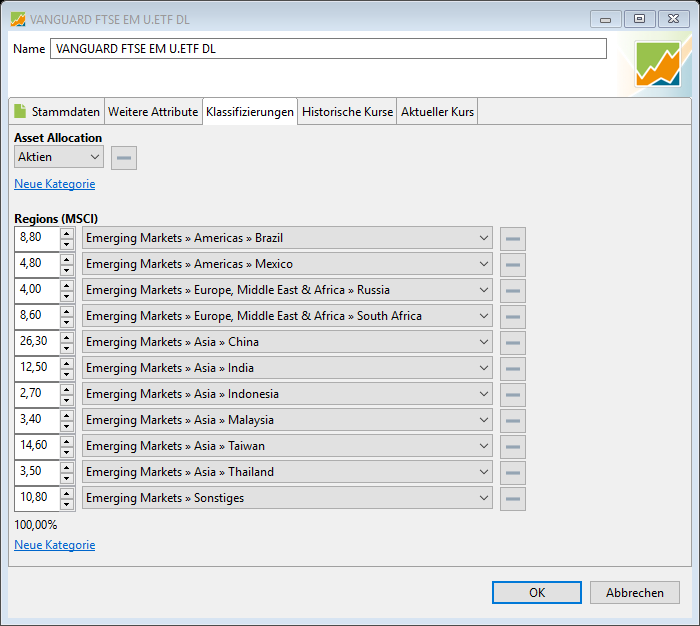700x626 pixels.
Task: Switch to the Stammdaten tab
Action: (x=57, y=112)
